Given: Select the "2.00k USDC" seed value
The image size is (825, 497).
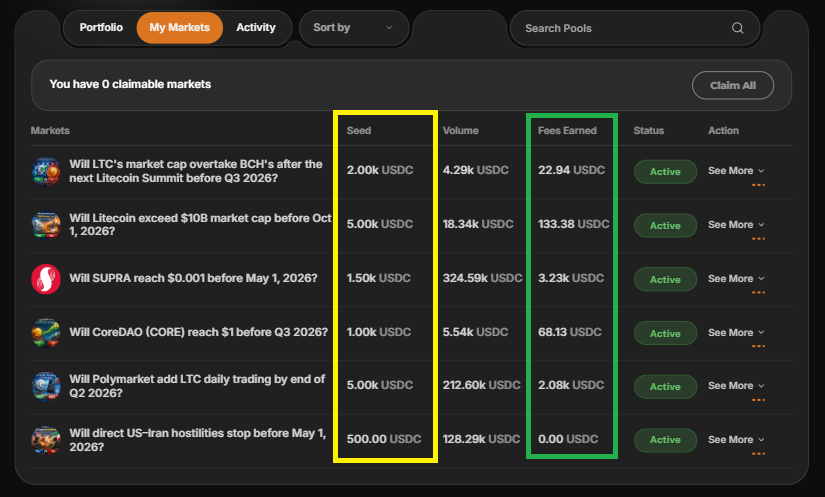Looking at the screenshot, I should (x=380, y=170).
